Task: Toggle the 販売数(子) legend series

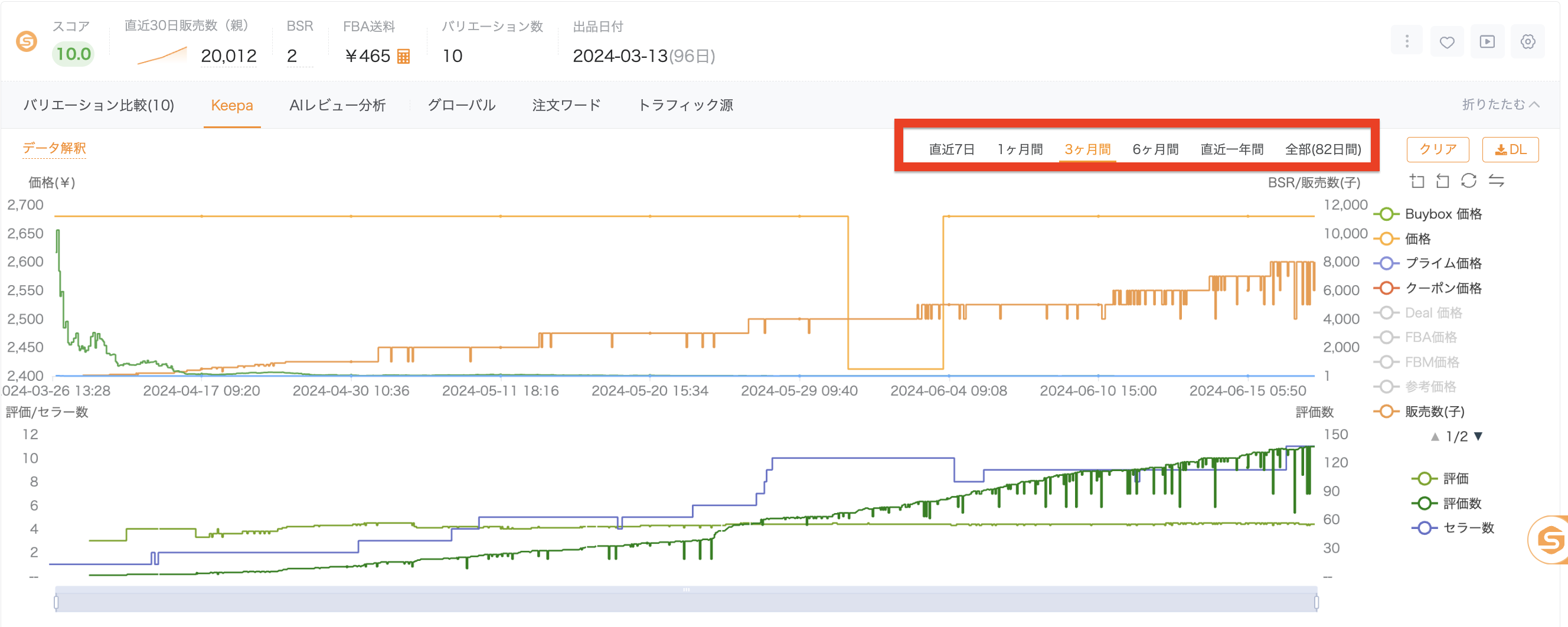Action: coord(1419,412)
